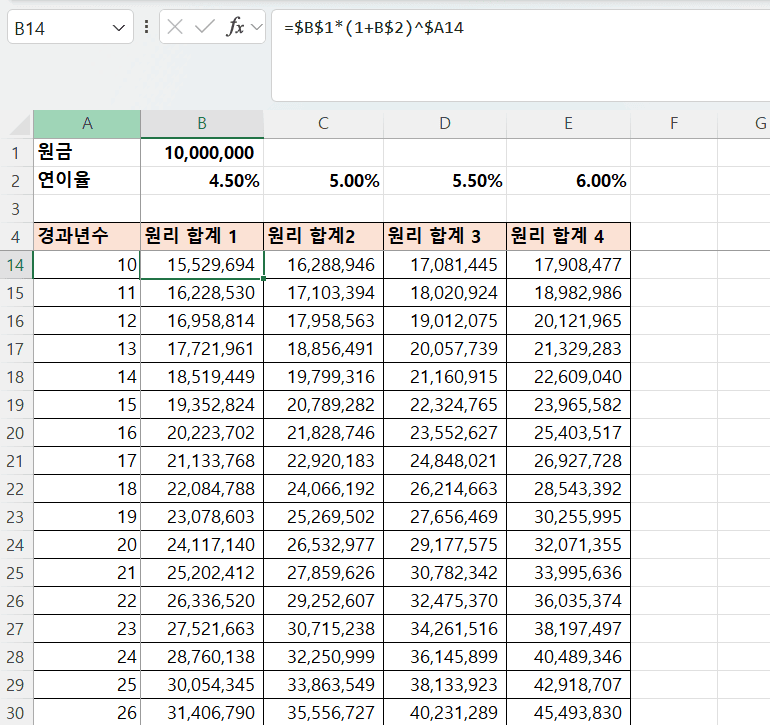Expand the dropdown arrow next to fx
The height and width of the screenshot is (725, 770).
256,27
